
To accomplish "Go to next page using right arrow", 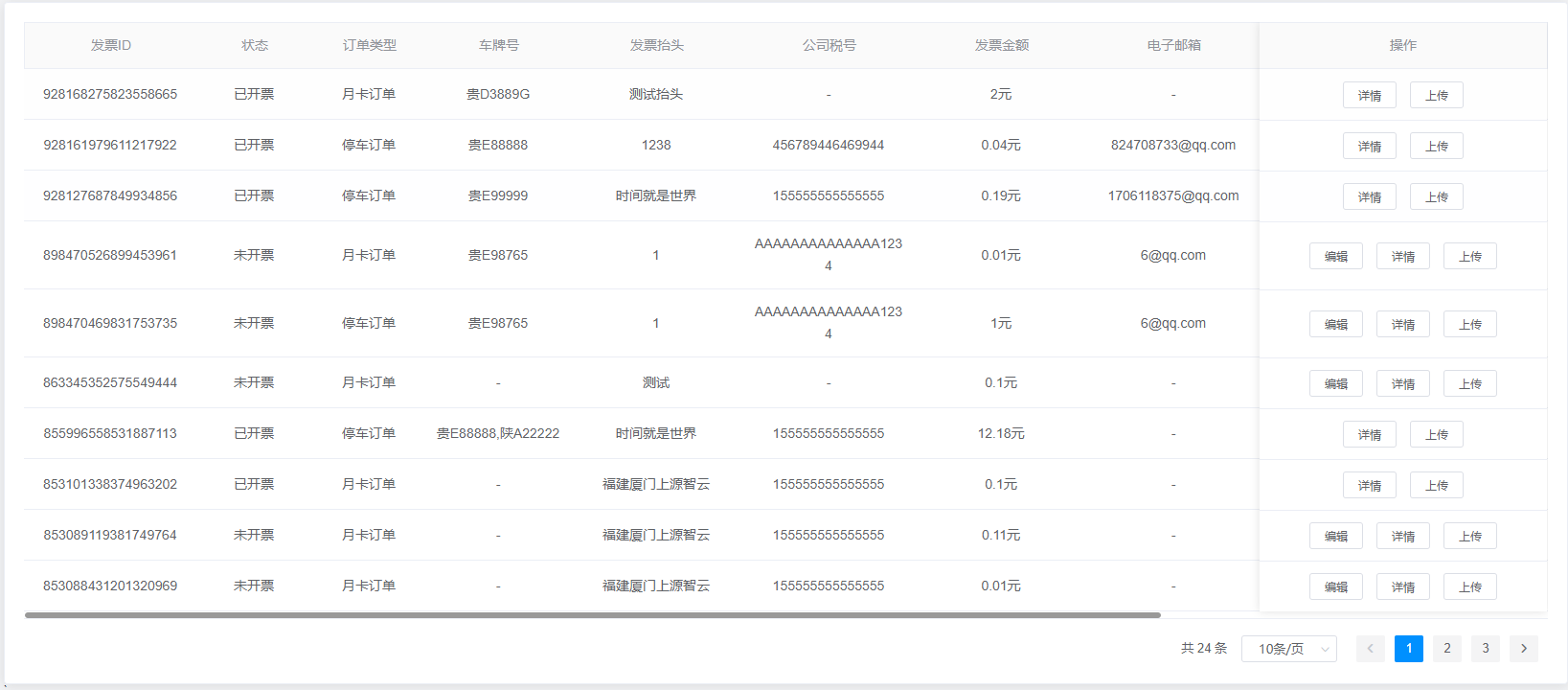I will click(1523, 649).
